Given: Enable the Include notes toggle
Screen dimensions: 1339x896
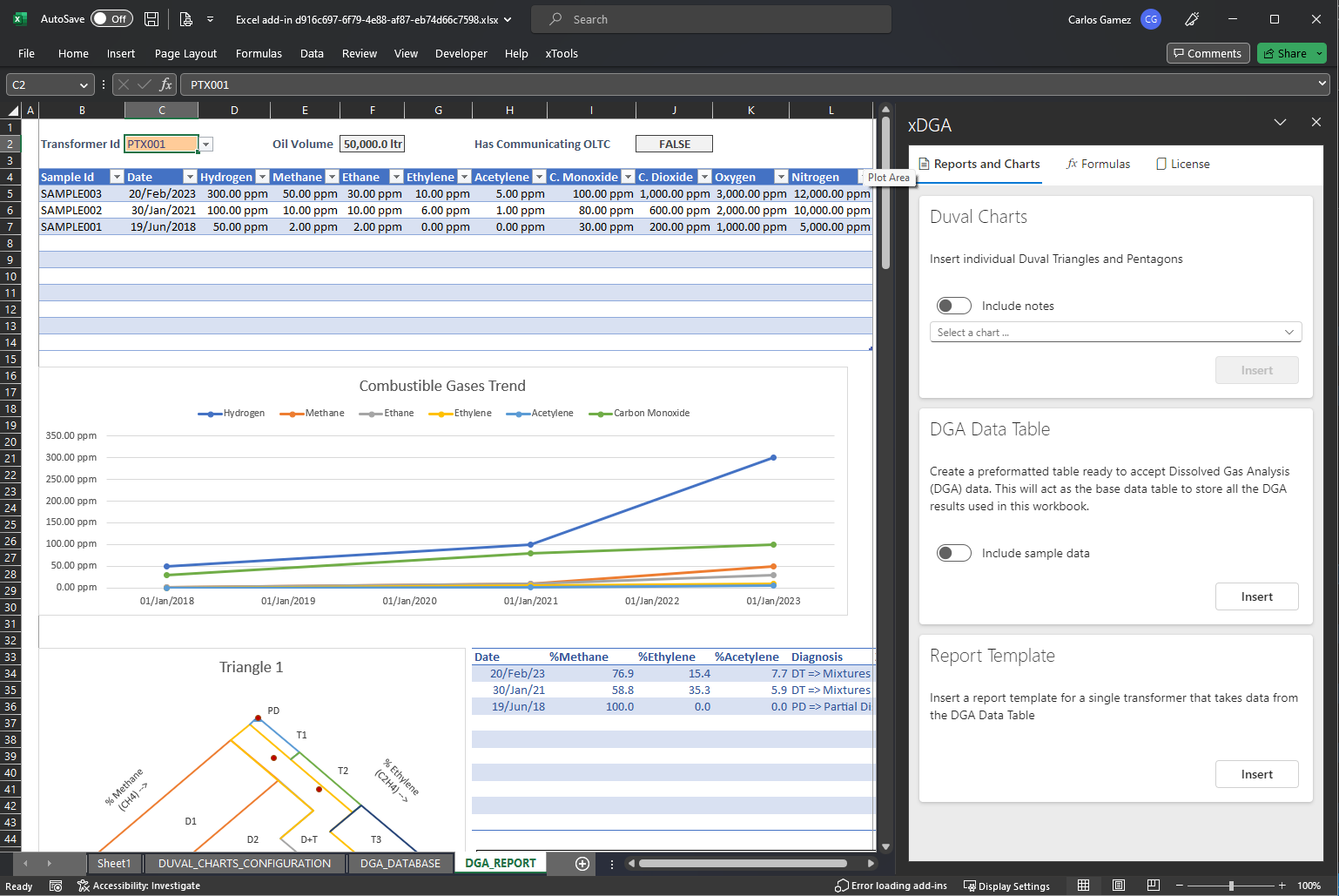Looking at the screenshot, I should (953, 306).
